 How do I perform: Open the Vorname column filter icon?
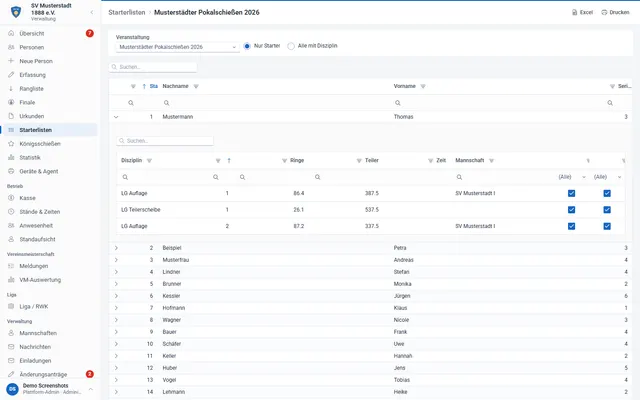coord(423,87)
